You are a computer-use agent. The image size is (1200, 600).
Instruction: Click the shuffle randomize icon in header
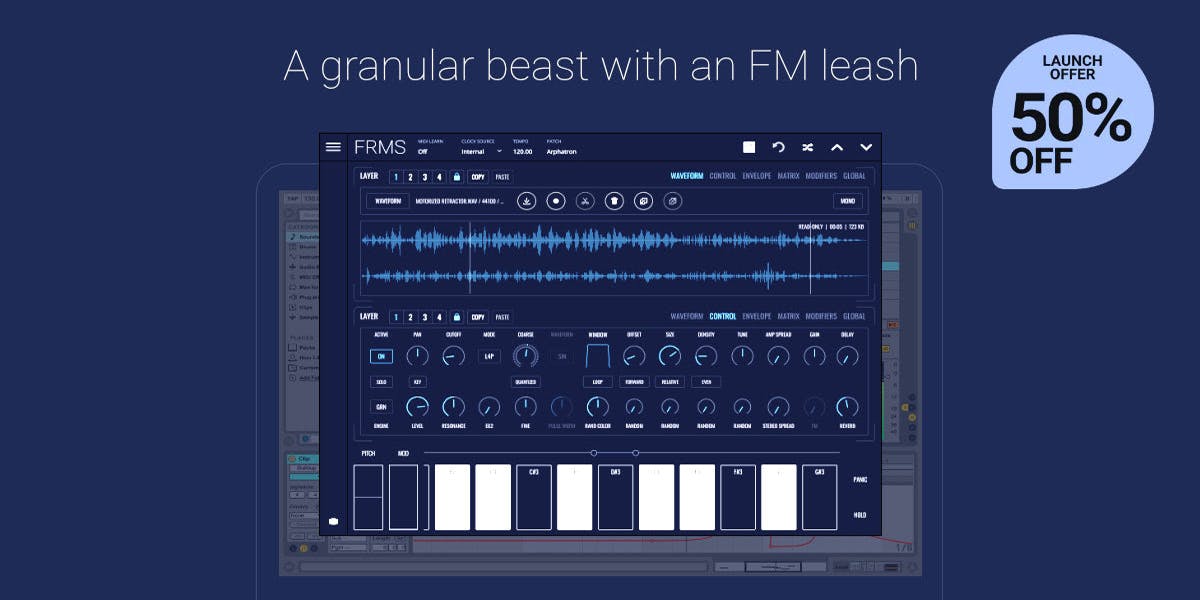(808, 147)
